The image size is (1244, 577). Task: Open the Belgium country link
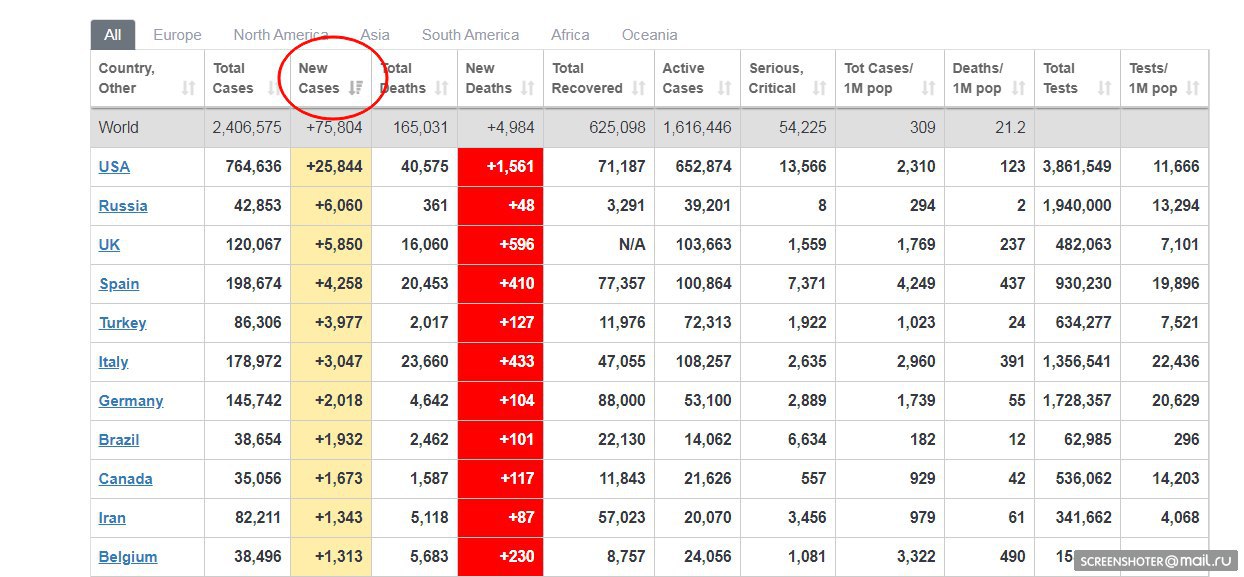click(x=128, y=557)
